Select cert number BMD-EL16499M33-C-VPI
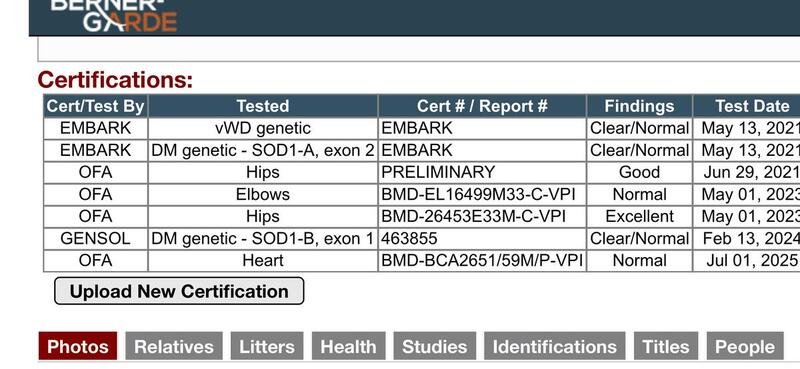This screenshot has height=369, width=800. point(478,194)
